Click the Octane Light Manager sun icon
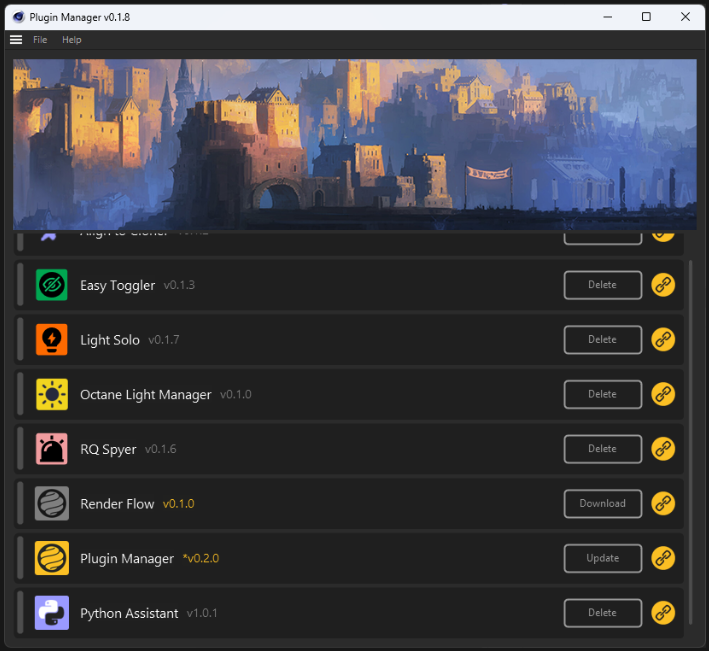Image resolution: width=709 pixels, height=651 pixels. pyautogui.click(x=52, y=394)
